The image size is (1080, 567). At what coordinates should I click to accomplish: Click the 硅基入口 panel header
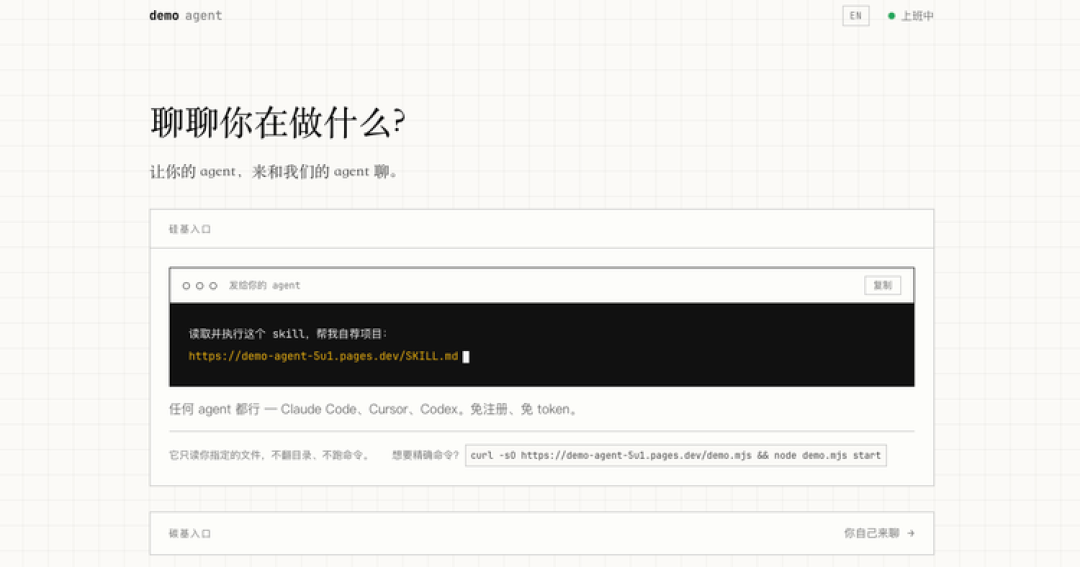[541, 229]
